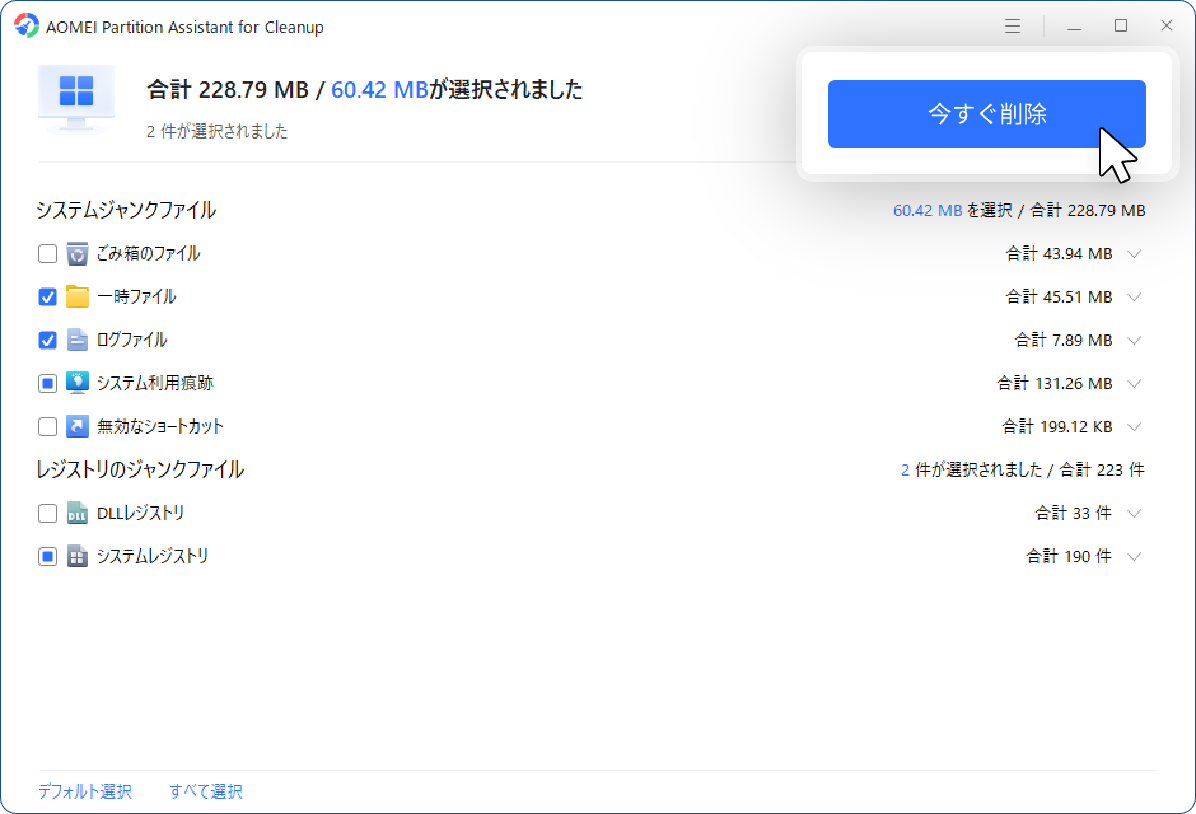Select the DLLレジストリ label
Image resolution: width=1196 pixels, height=814 pixels.
point(140,513)
